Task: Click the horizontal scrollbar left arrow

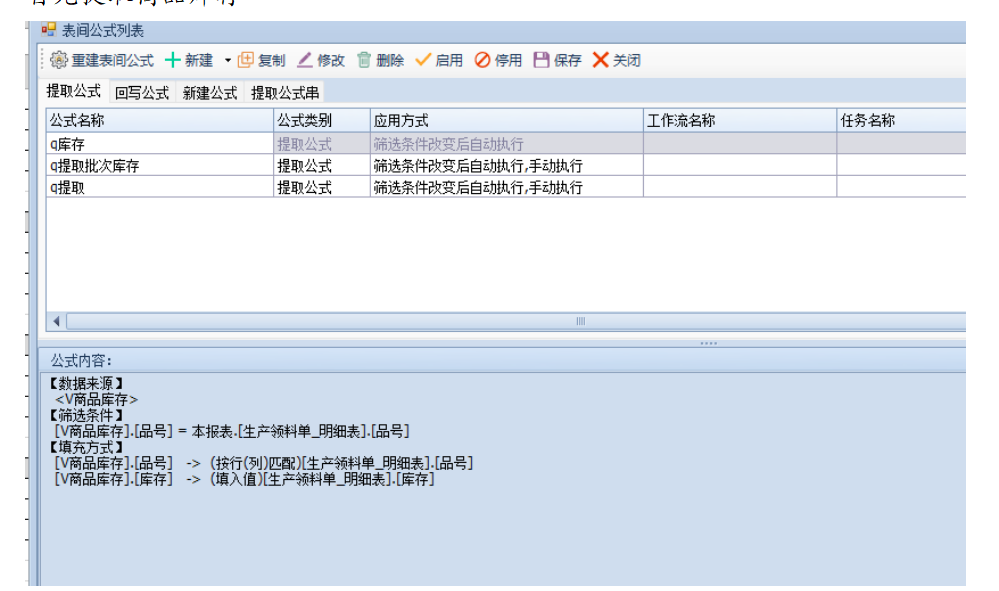Action: pyautogui.click(x=56, y=322)
